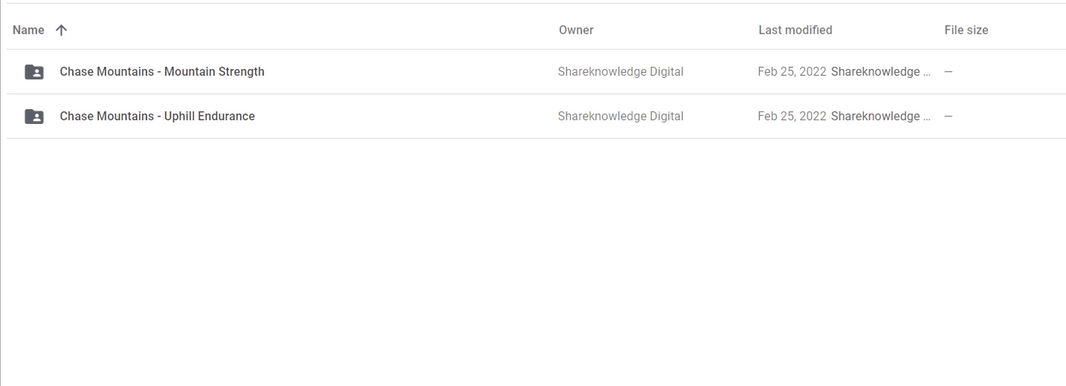Click the File size column header
This screenshot has width=1066, height=386.
point(966,30)
